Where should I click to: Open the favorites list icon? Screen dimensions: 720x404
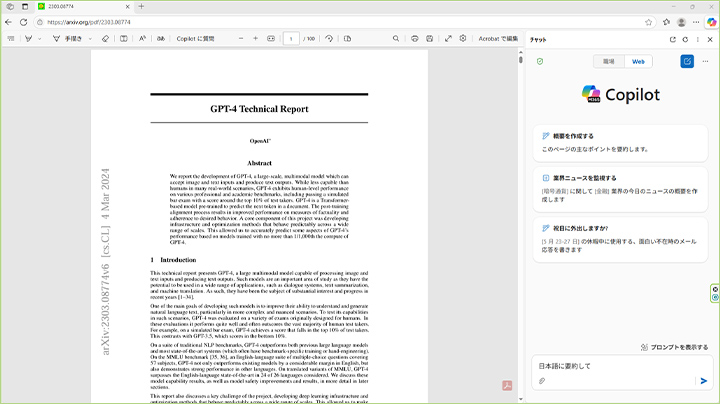pos(666,22)
